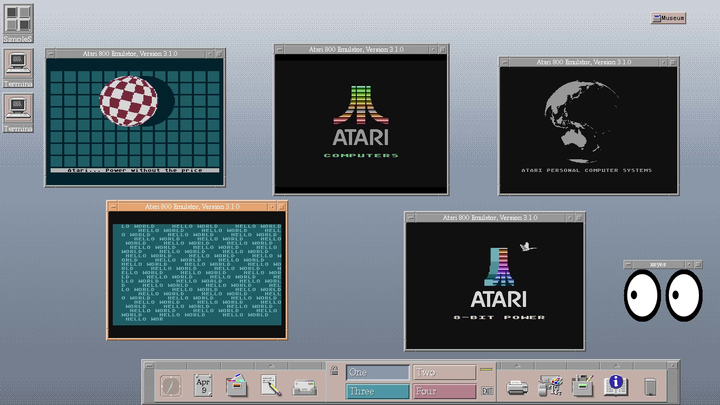The height and width of the screenshot is (405, 720).
Task: Click the Trash can icon
Action: (x=649, y=385)
